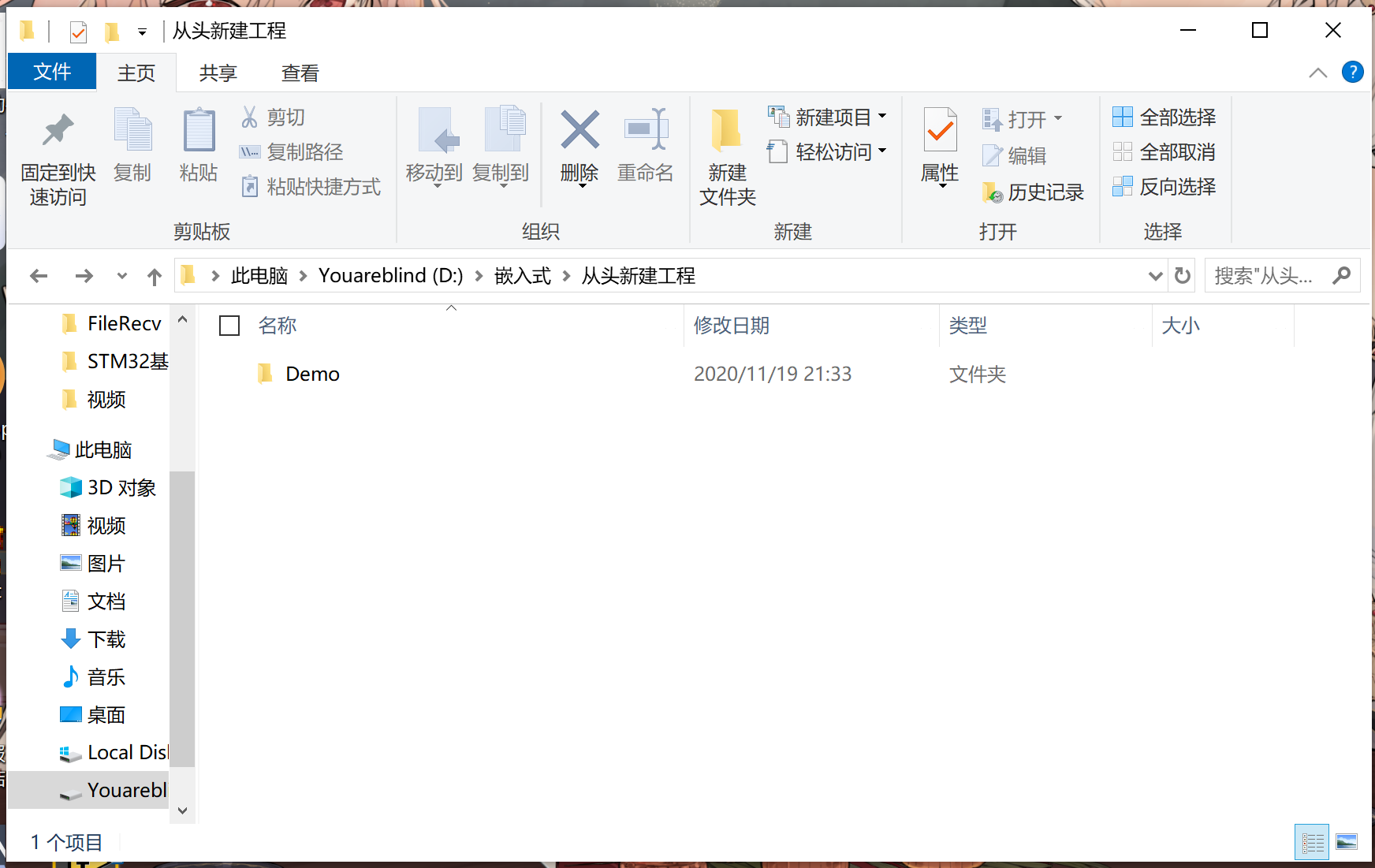Switch to the 查看 ribbon tab
Image resolution: width=1375 pixels, height=868 pixels.
coord(299,72)
